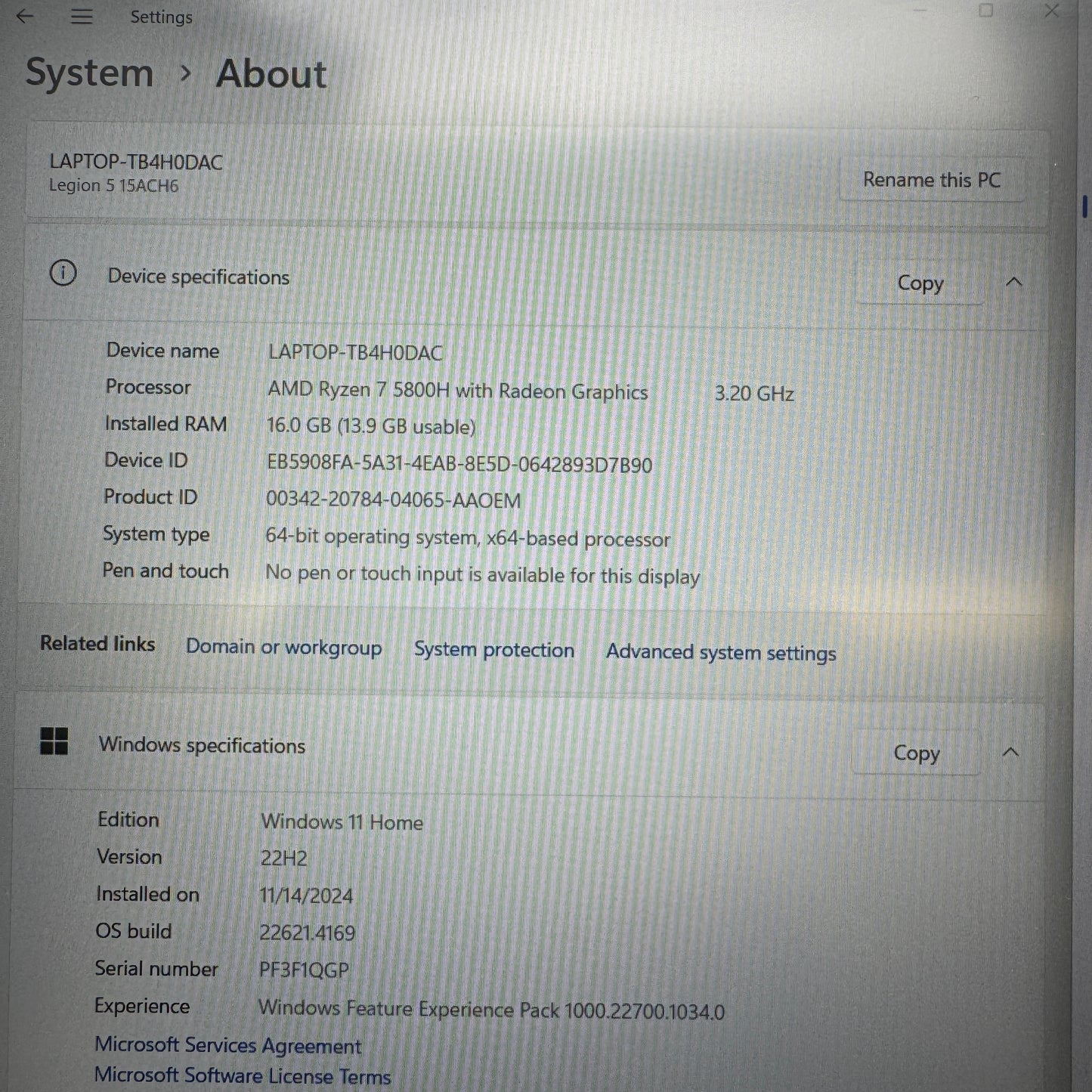
Task: Click the Device specifications info icon
Action: pyautogui.click(x=63, y=273)
